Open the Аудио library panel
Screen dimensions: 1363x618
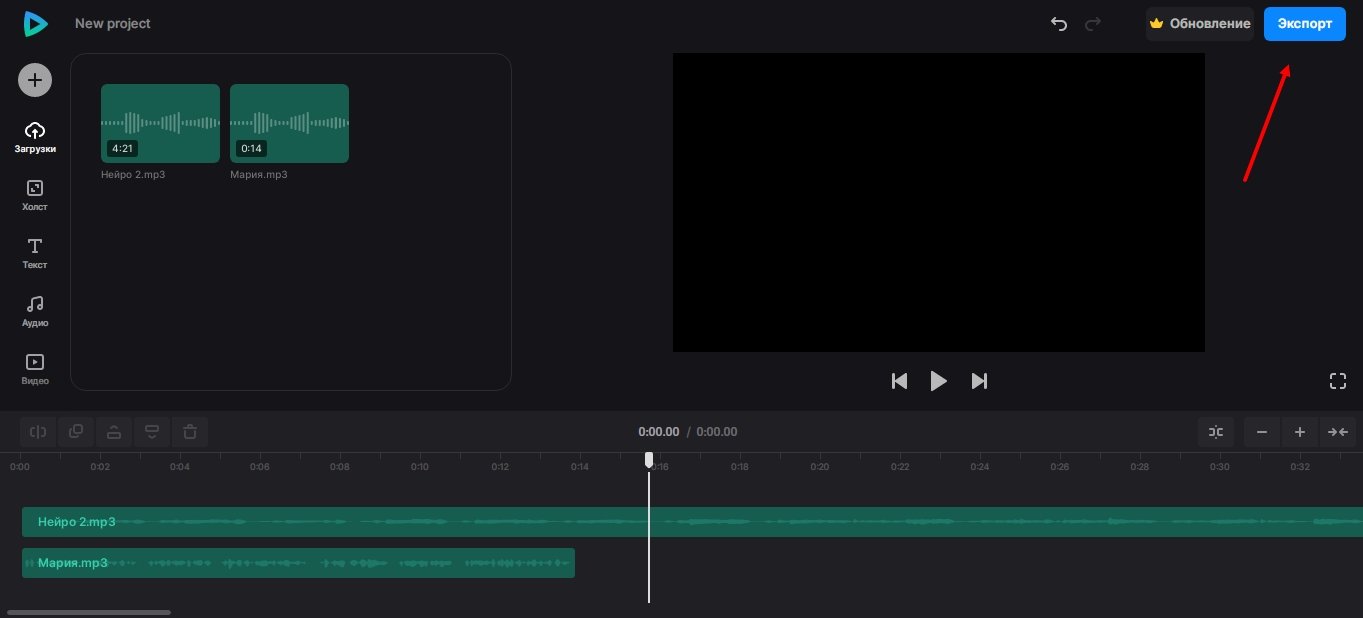click(x=35, y=311)
